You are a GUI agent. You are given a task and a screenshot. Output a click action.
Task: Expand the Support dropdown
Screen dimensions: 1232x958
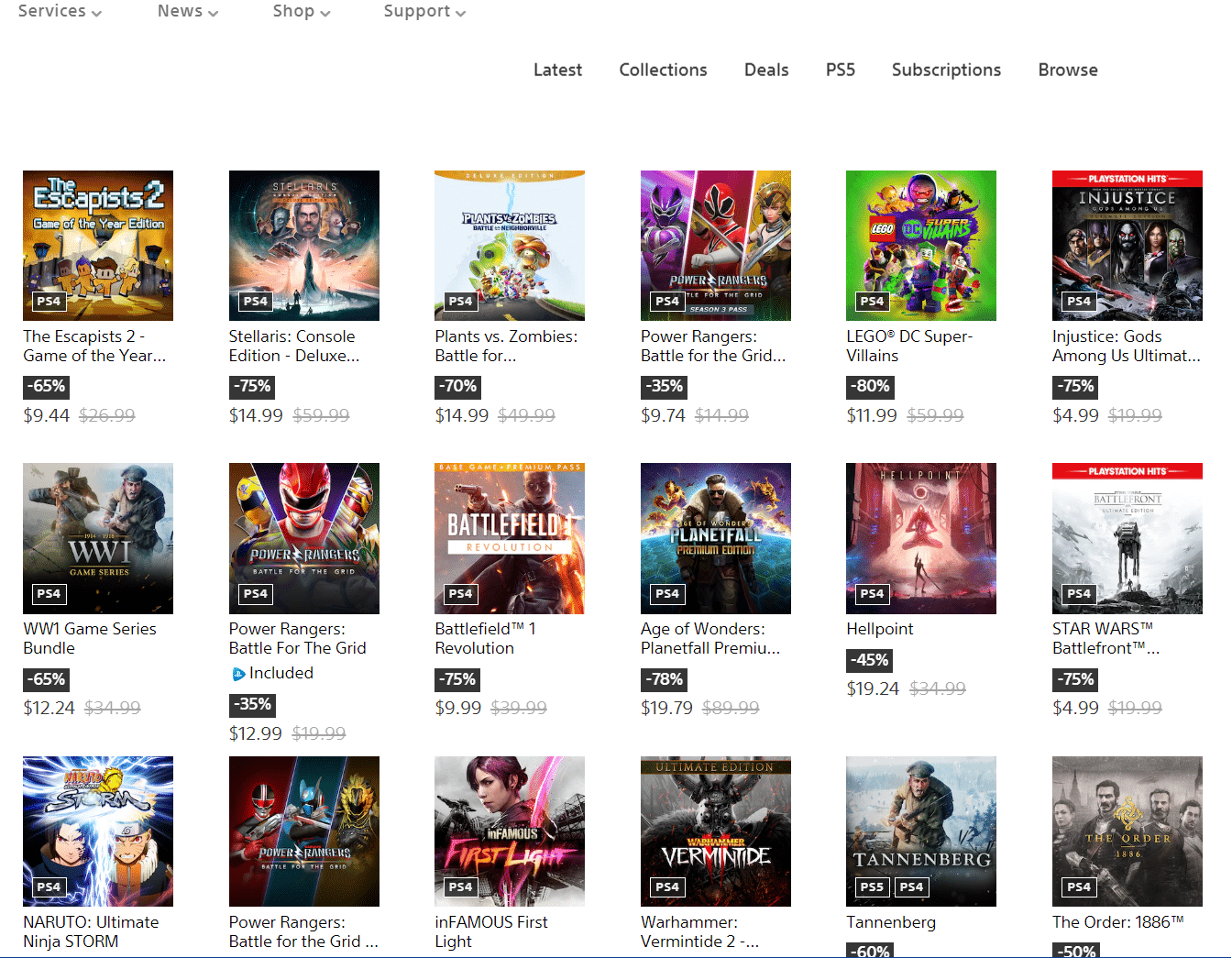point(423,12)
